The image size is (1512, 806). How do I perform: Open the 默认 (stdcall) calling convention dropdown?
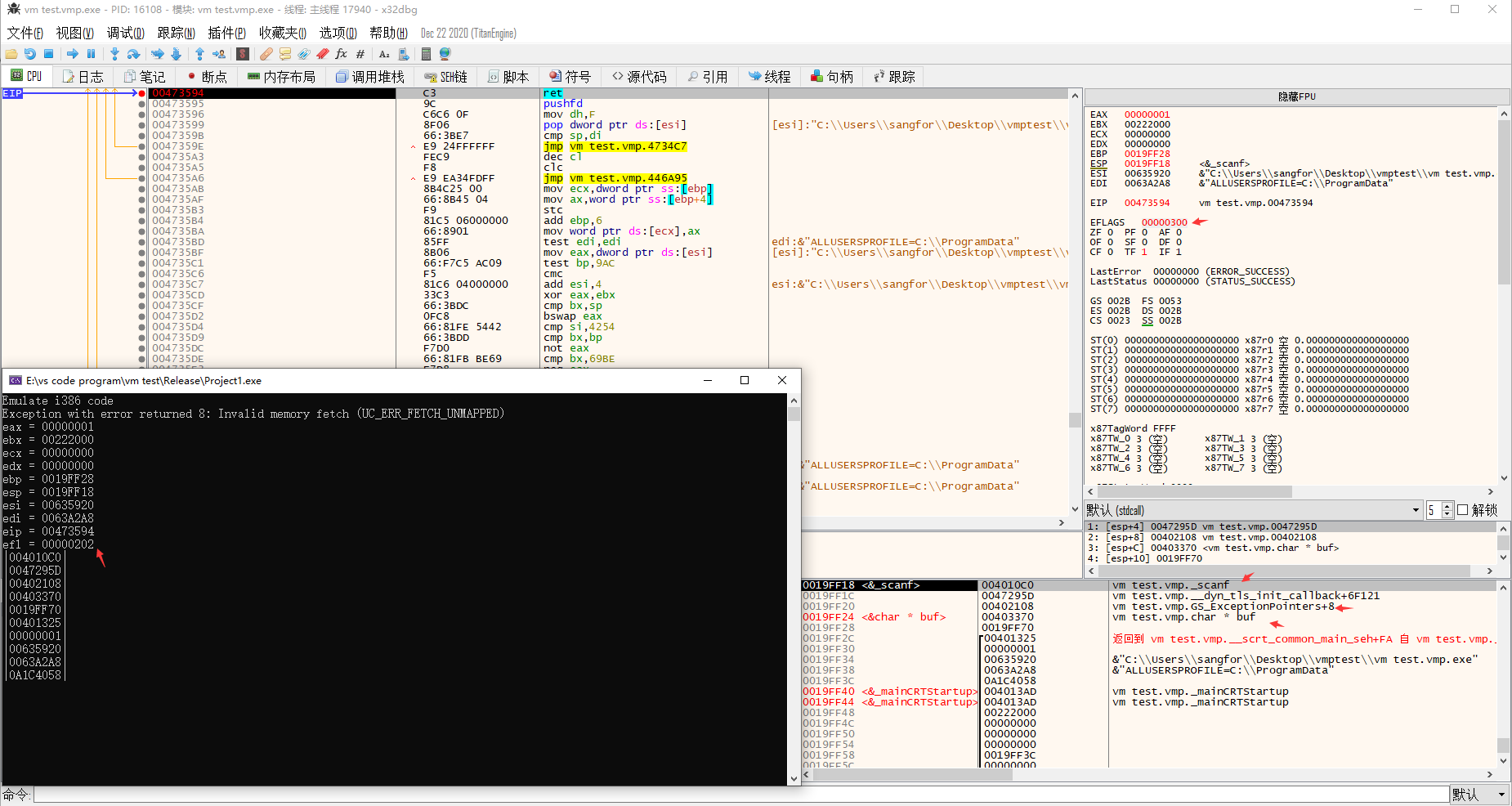(x=1254, y=510)
